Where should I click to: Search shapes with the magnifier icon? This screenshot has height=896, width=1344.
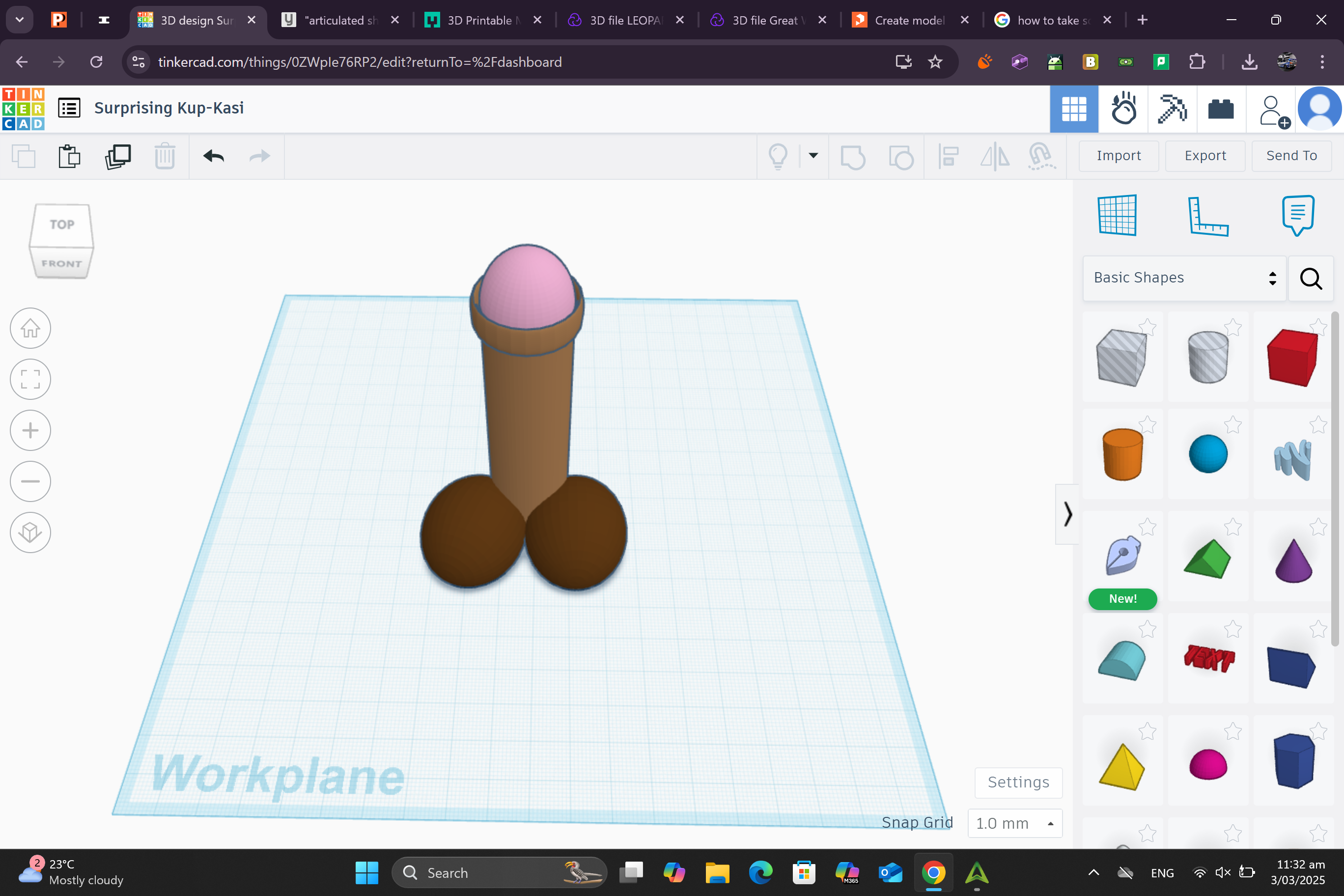[x=1311, y=279]
